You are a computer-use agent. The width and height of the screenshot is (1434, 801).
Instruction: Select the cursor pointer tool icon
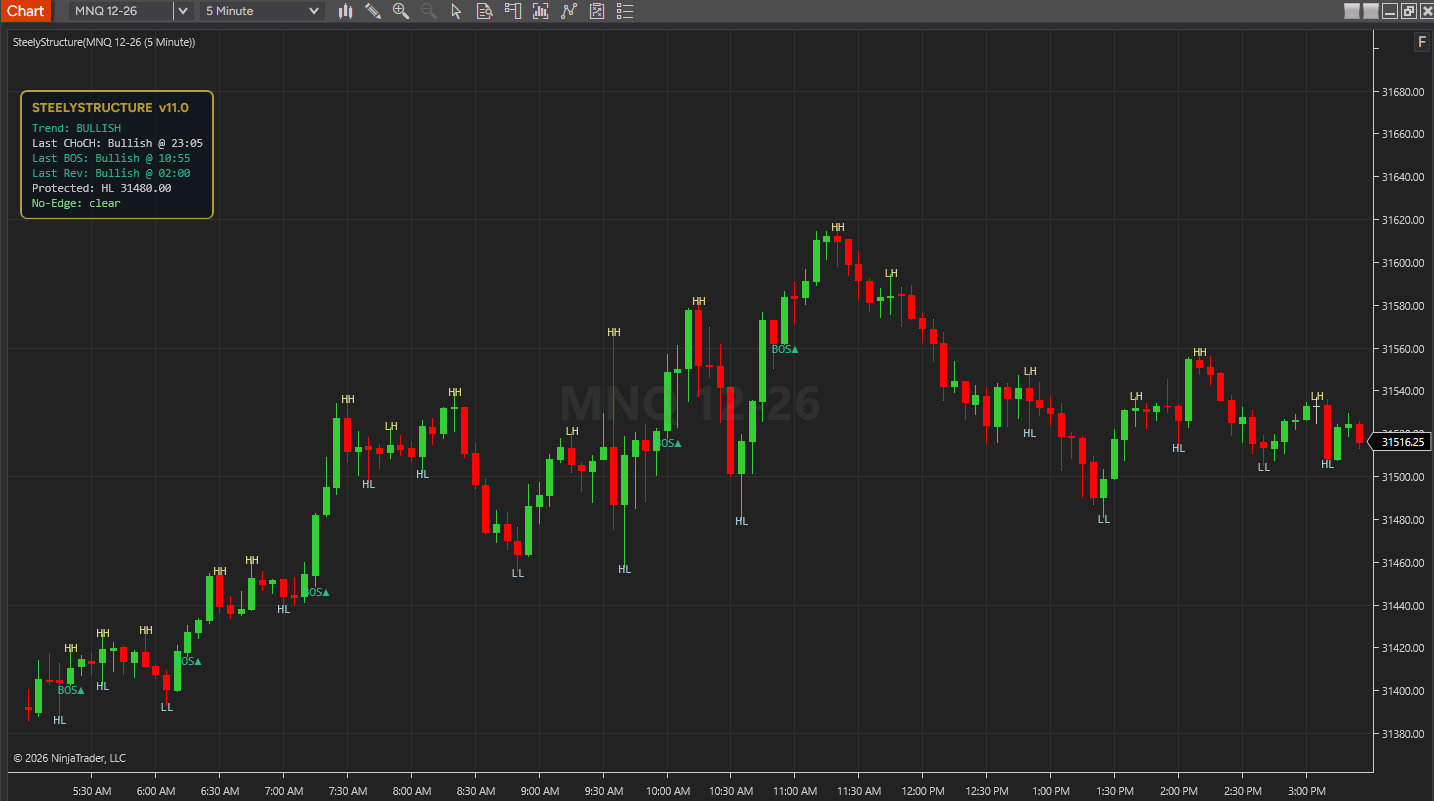456,11
